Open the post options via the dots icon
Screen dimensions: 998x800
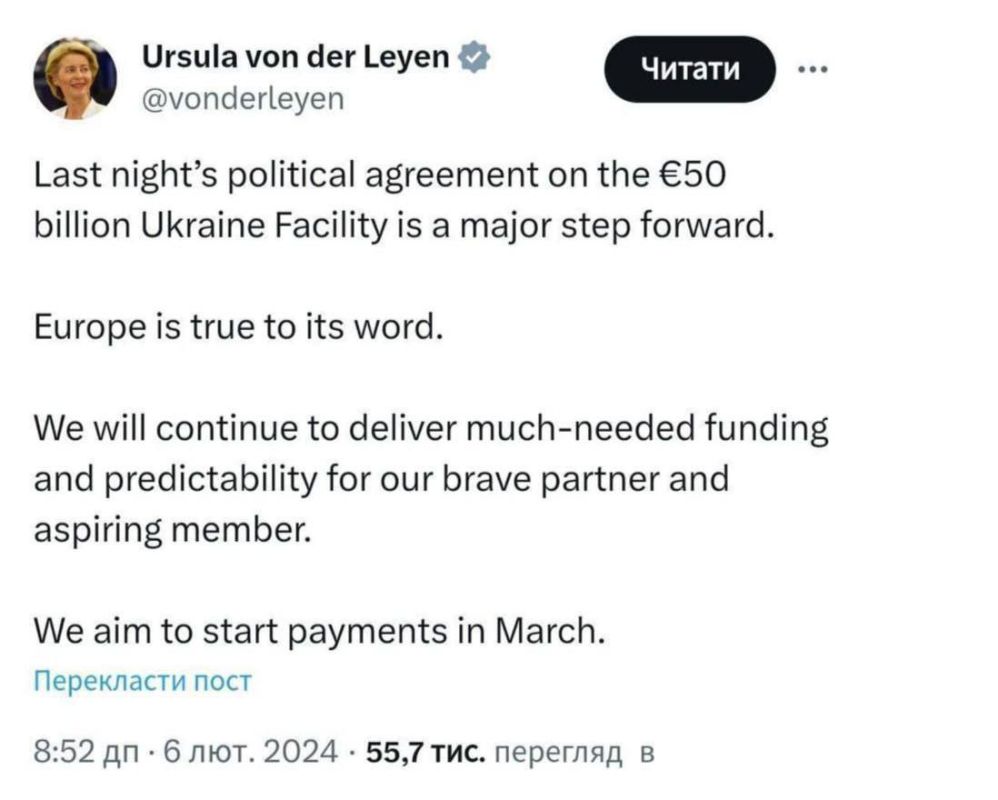coord(815,68)
